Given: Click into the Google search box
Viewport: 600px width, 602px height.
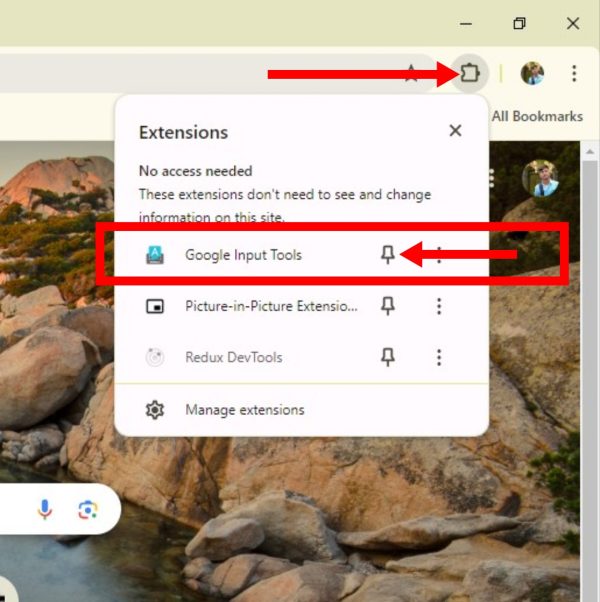Looking at the screenshot, I should pyautogui.click(x=60, y=509).
